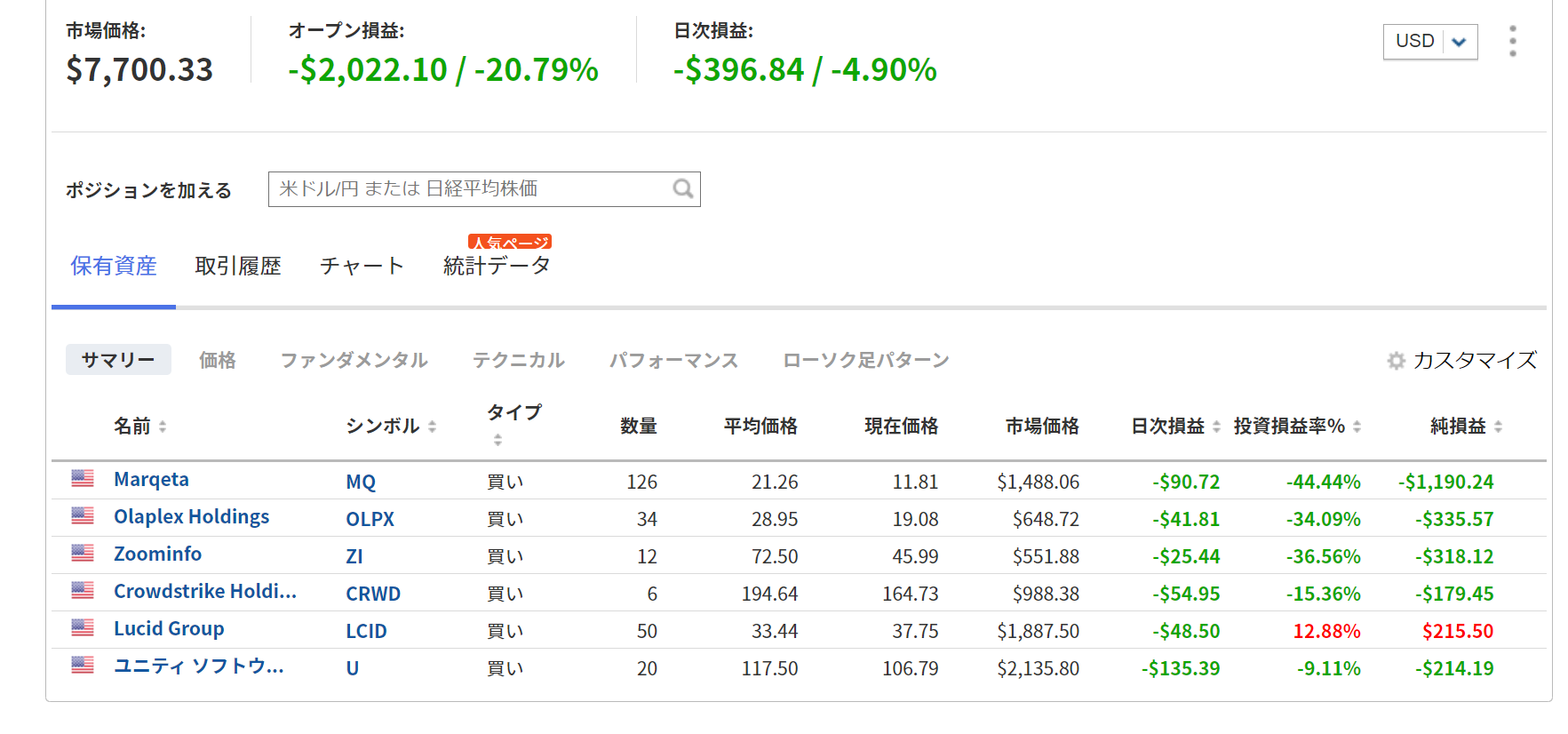The height and width of the screenshot is (734, 1568).
Task: Click the -$135.39 daily loss cell
Action: [1181, 668]
